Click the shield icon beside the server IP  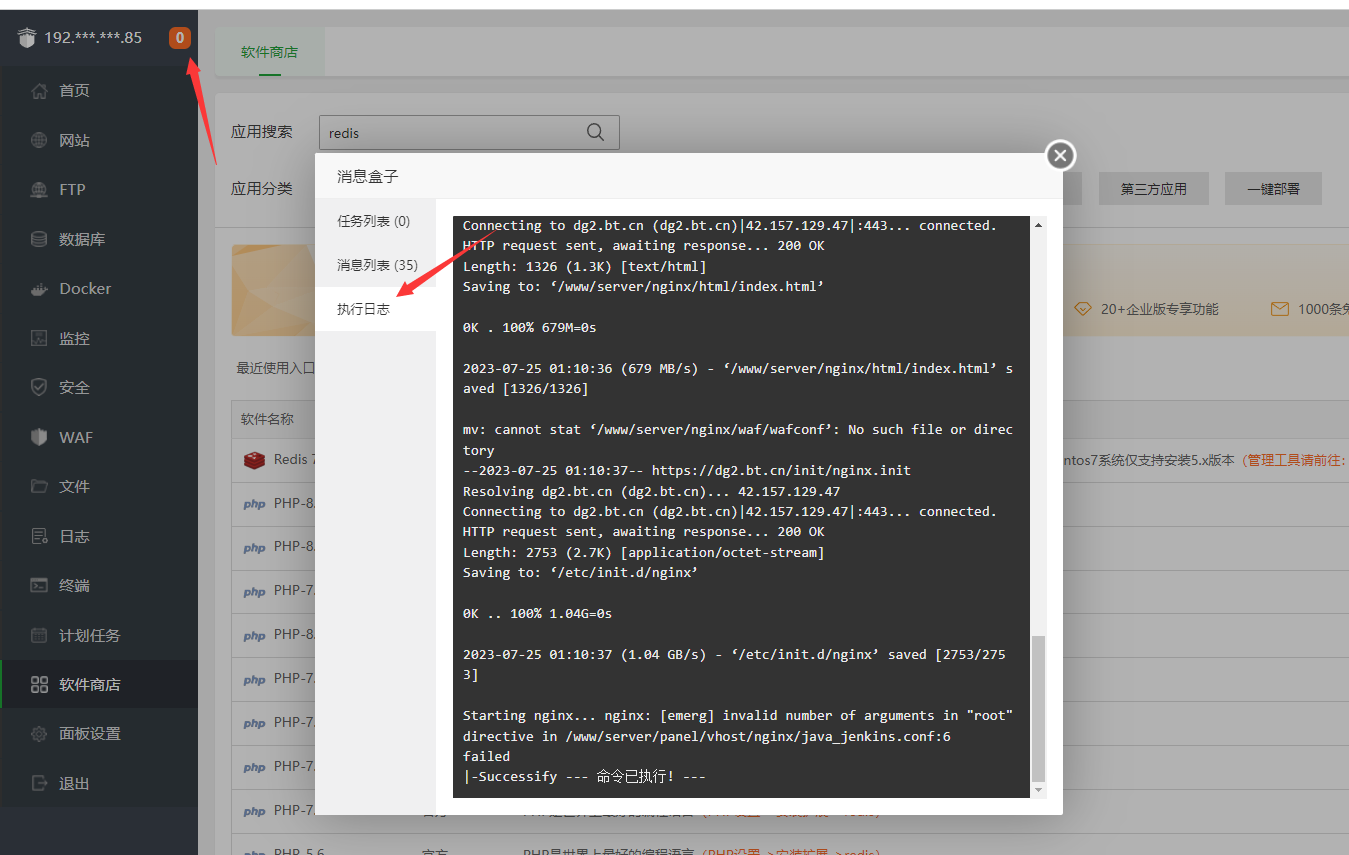click(27, 38)
